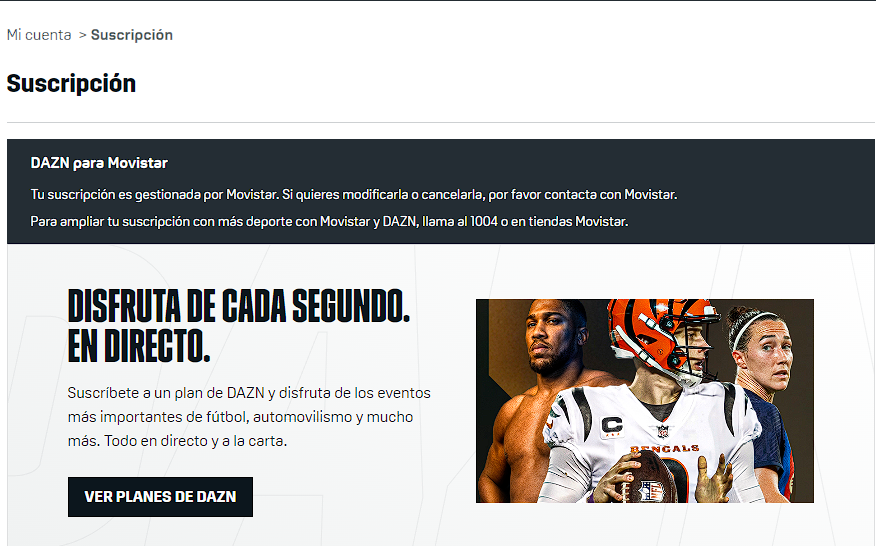Screen dimensions: 876x546
Task: Click the 1004 phone number in banner
Action: pos(484,221)
